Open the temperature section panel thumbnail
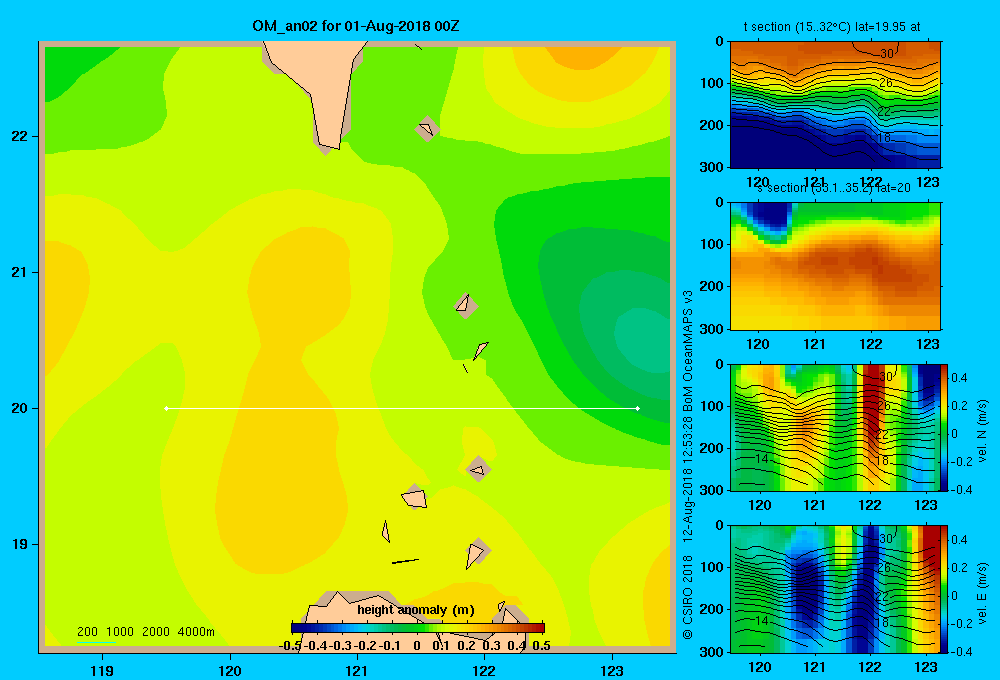Viewport: 1000px width, 680px height. pyautogui.click(x=835, y=104)
